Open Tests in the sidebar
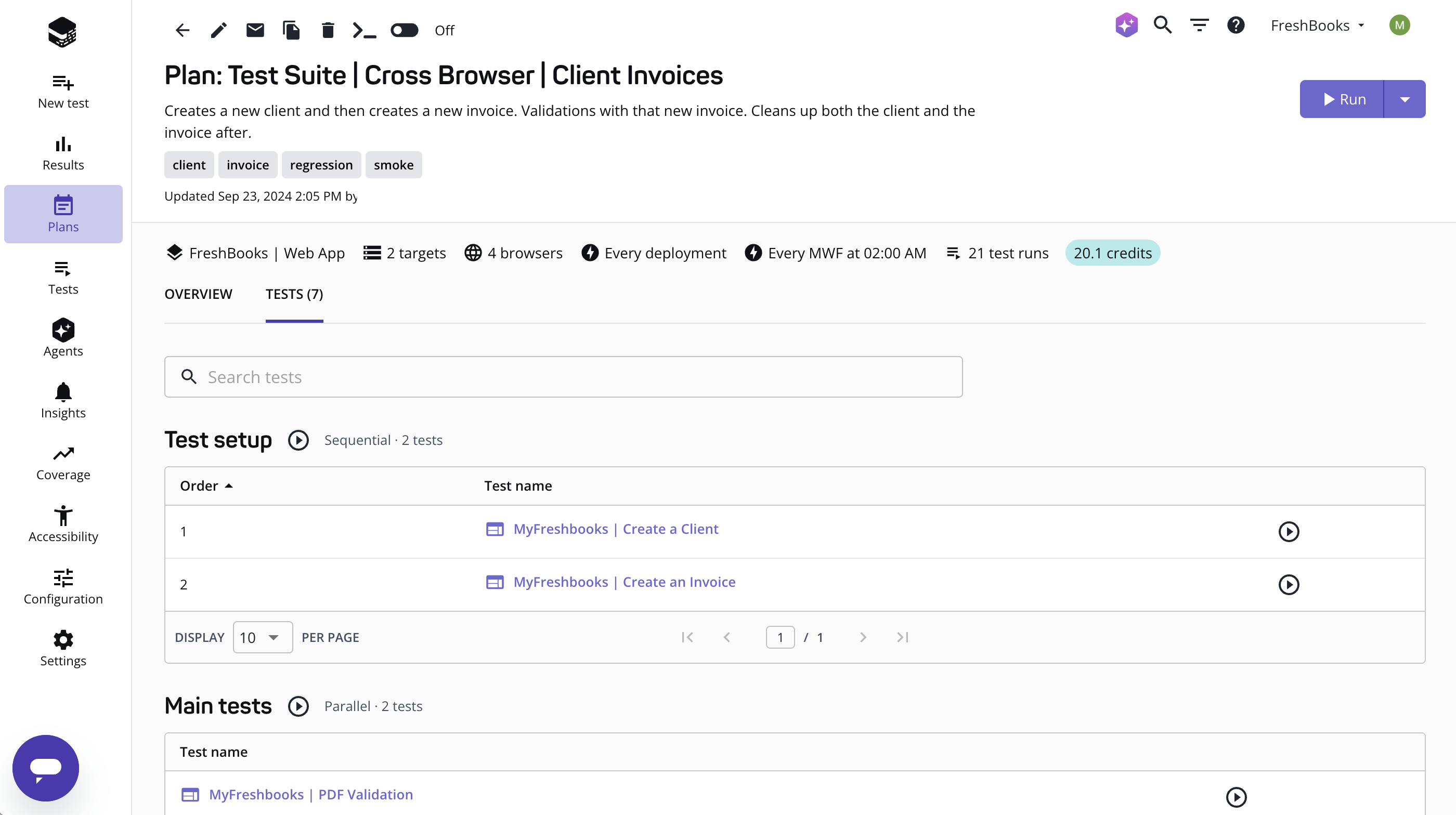The width and height of the screenshot is (1456, 815). (x=63, y=278)
